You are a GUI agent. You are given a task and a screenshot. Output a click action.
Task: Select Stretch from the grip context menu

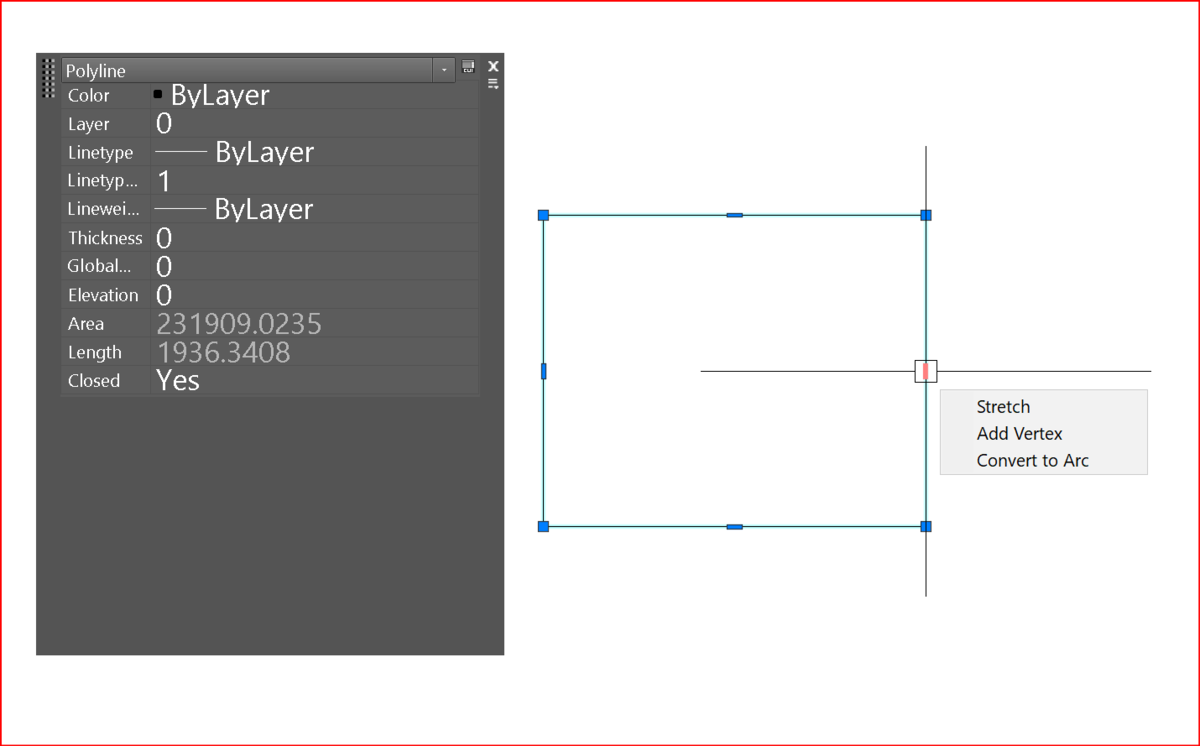pyautogui.click(x=1002, y=407)
